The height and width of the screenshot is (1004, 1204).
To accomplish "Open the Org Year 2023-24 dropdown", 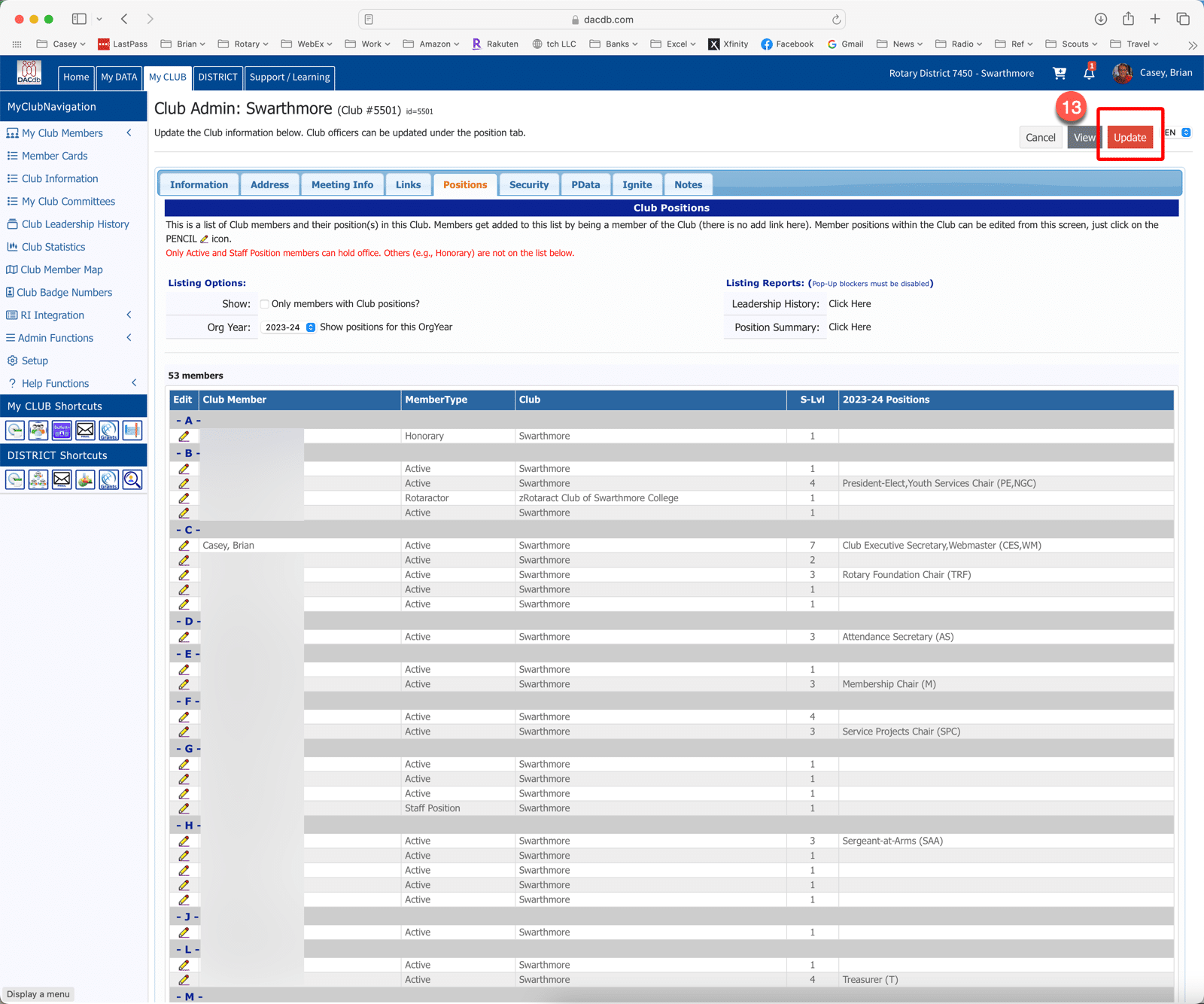I will coord(290,327).
